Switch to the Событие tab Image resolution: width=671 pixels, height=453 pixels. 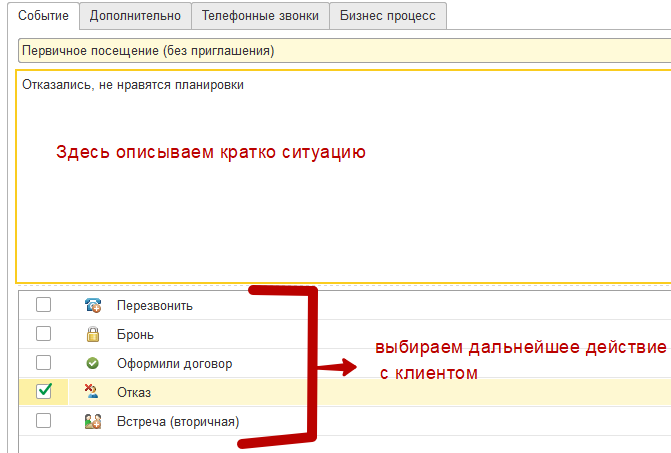[x=43, y=15]
